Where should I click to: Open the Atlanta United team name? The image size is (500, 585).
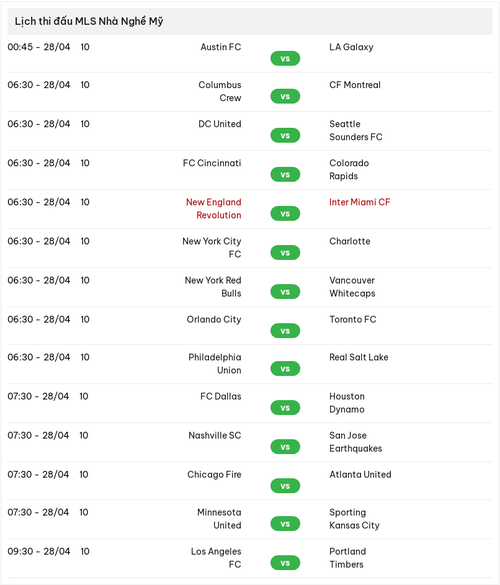(360, 475)
